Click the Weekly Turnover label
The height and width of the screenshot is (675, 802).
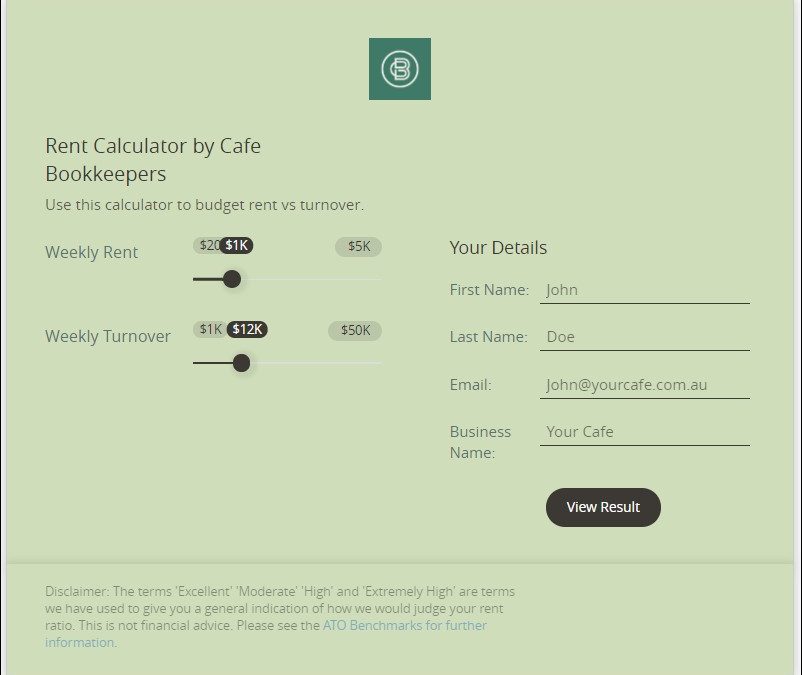click(x=108, y=336)
